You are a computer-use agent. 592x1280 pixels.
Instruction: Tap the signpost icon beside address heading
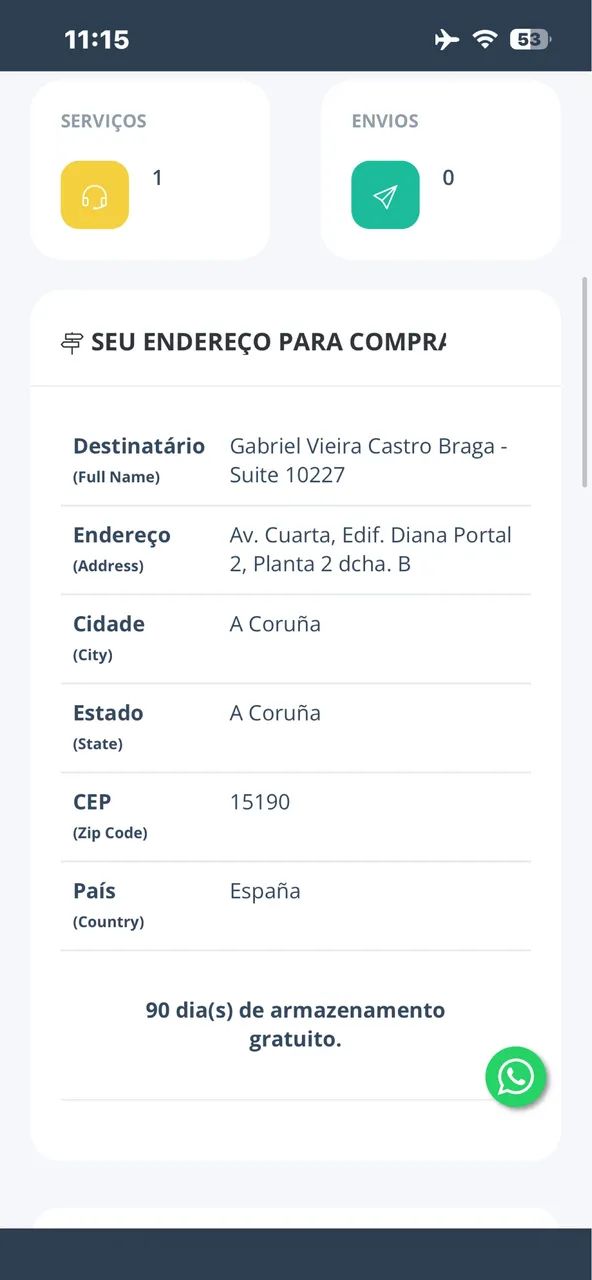tap(72, 343)
